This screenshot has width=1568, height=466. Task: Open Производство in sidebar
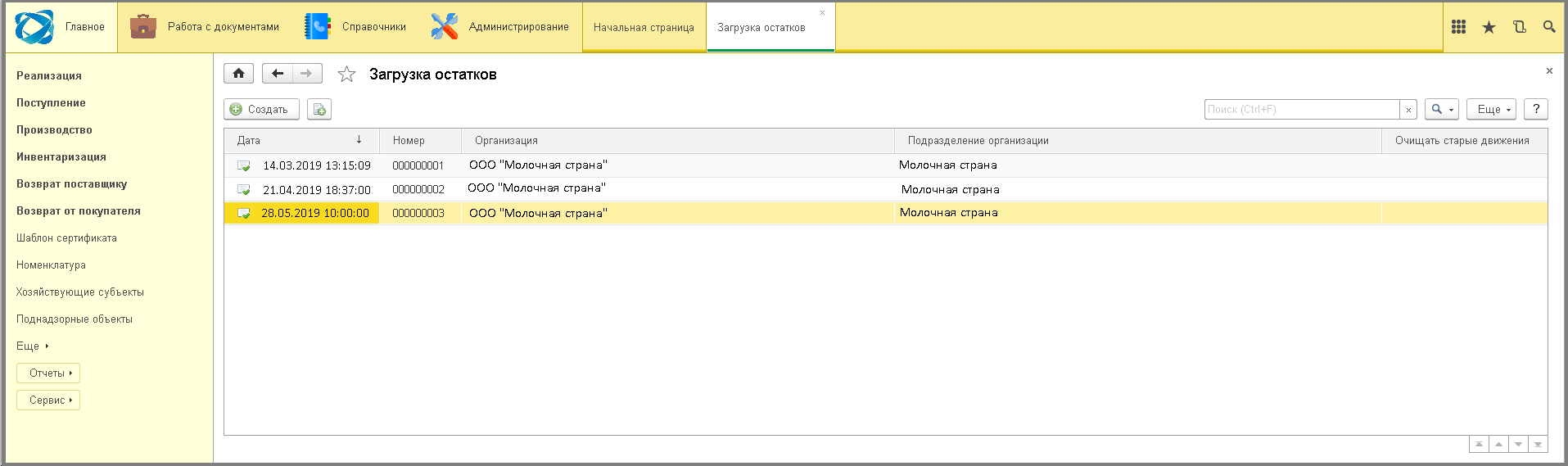pos(54,130)
